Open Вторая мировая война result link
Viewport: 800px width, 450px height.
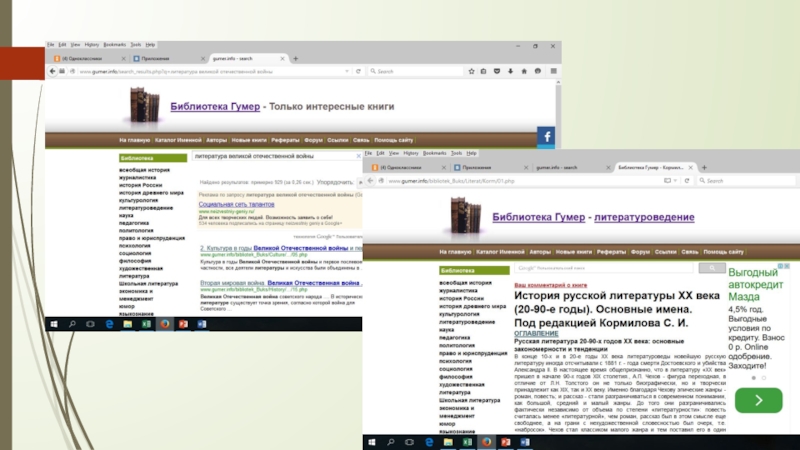pyautogui.click(x=281, y=283)
